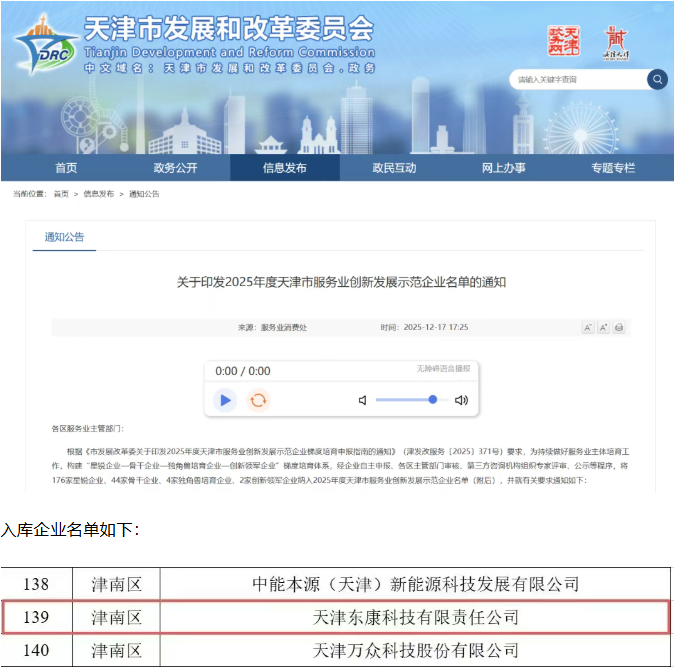The image size is (674, 670).
Task: Click the loud-volume speaker icon
Action: [461, 400]
